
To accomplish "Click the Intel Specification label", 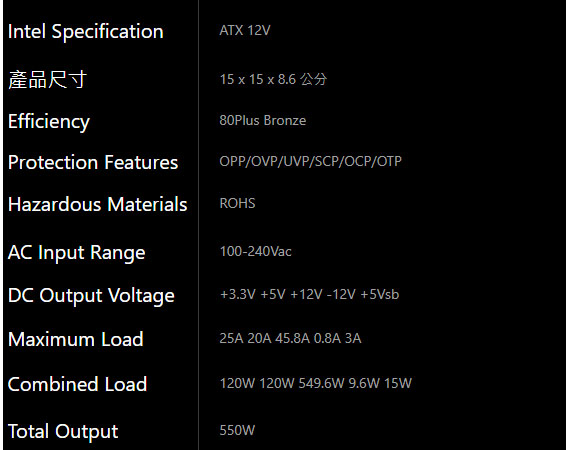I will pos(86,32).
